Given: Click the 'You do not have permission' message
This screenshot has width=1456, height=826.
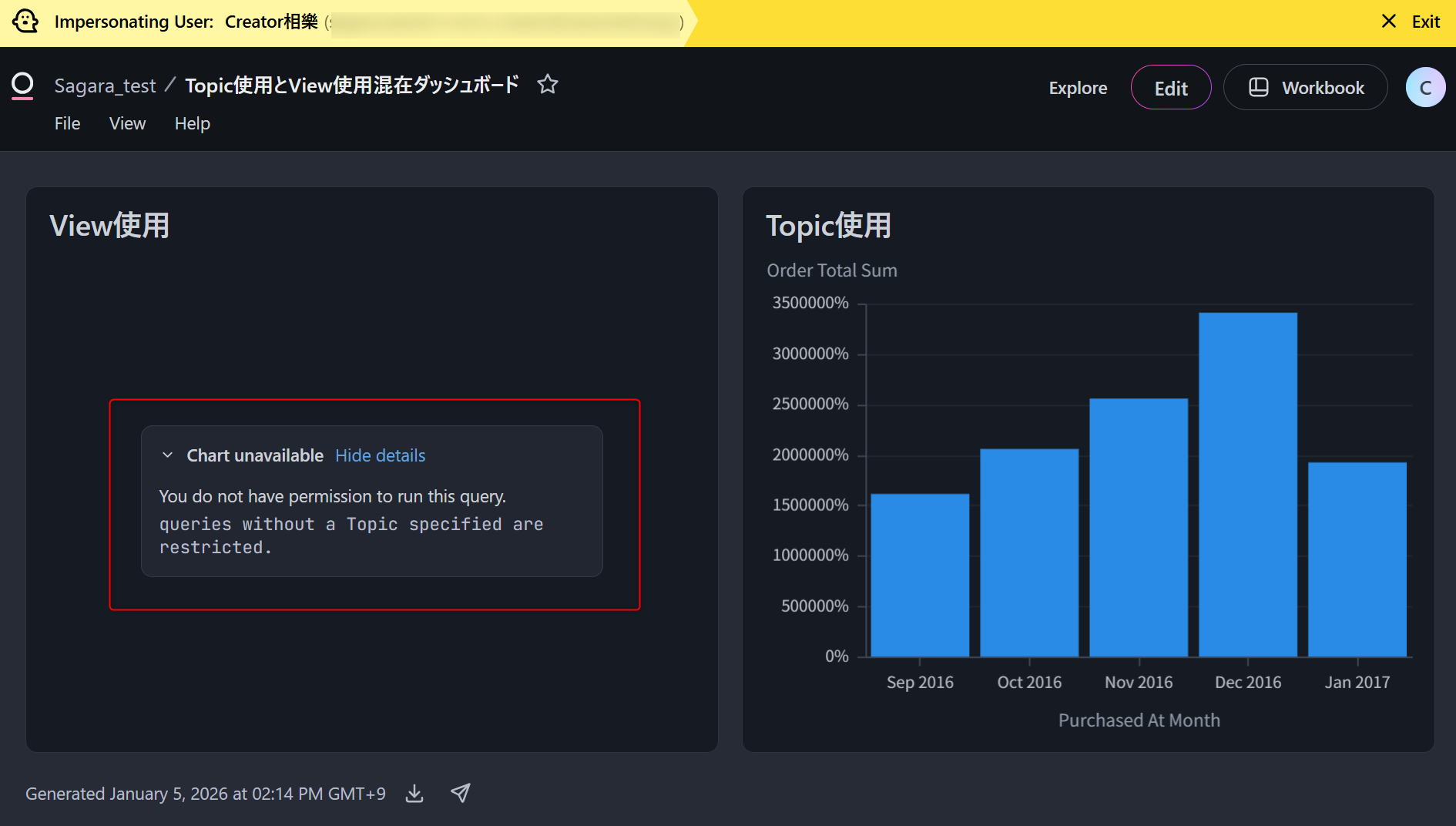Looking at the screenshot, I should 333,496.
